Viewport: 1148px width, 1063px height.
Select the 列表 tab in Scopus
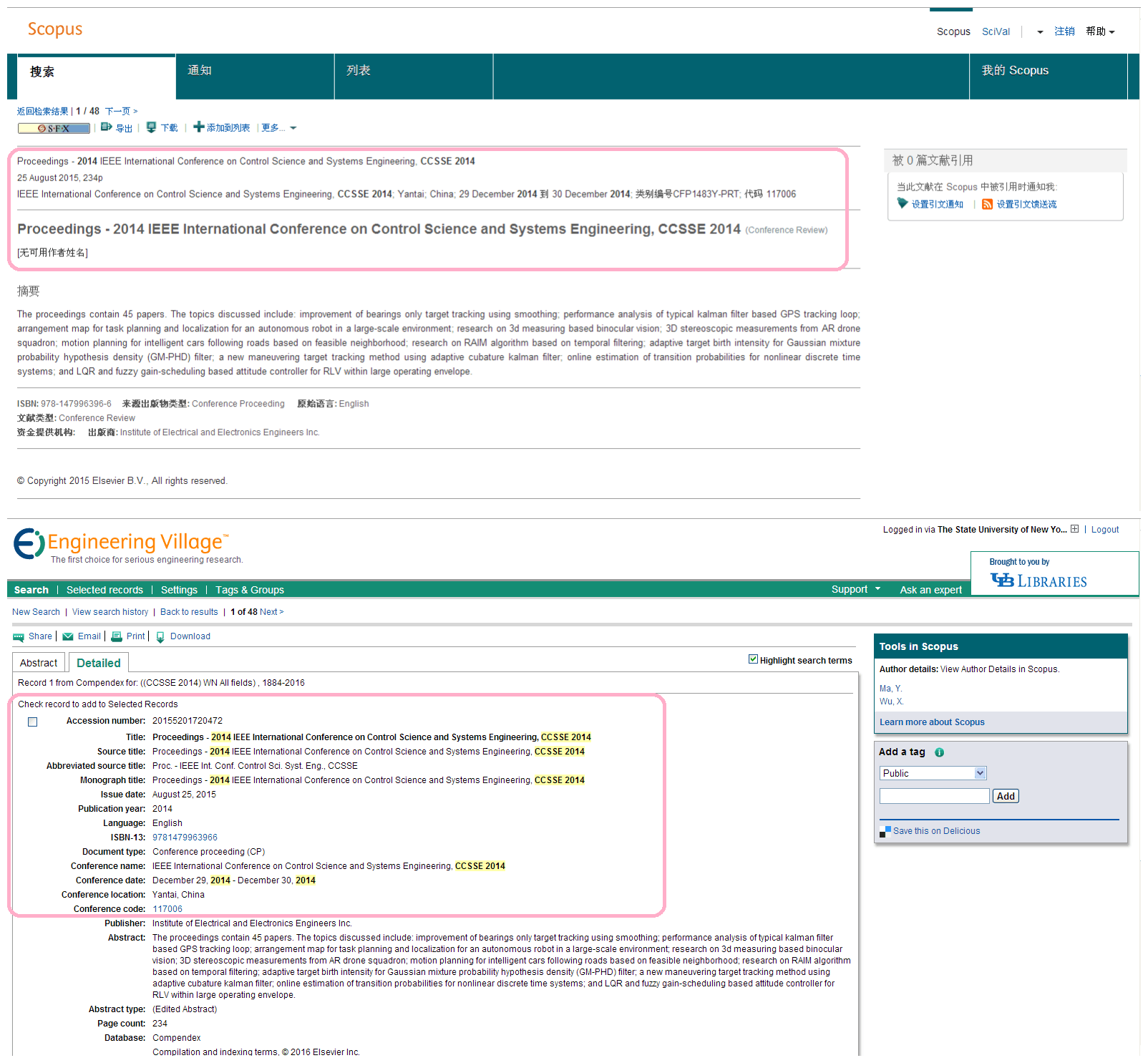point(414,77)
